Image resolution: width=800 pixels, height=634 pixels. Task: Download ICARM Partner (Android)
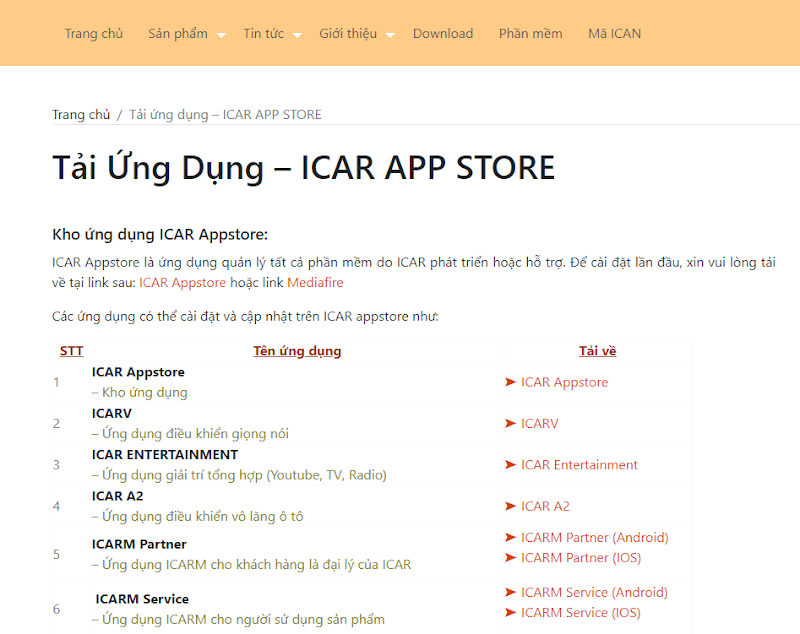pos(594,538)
